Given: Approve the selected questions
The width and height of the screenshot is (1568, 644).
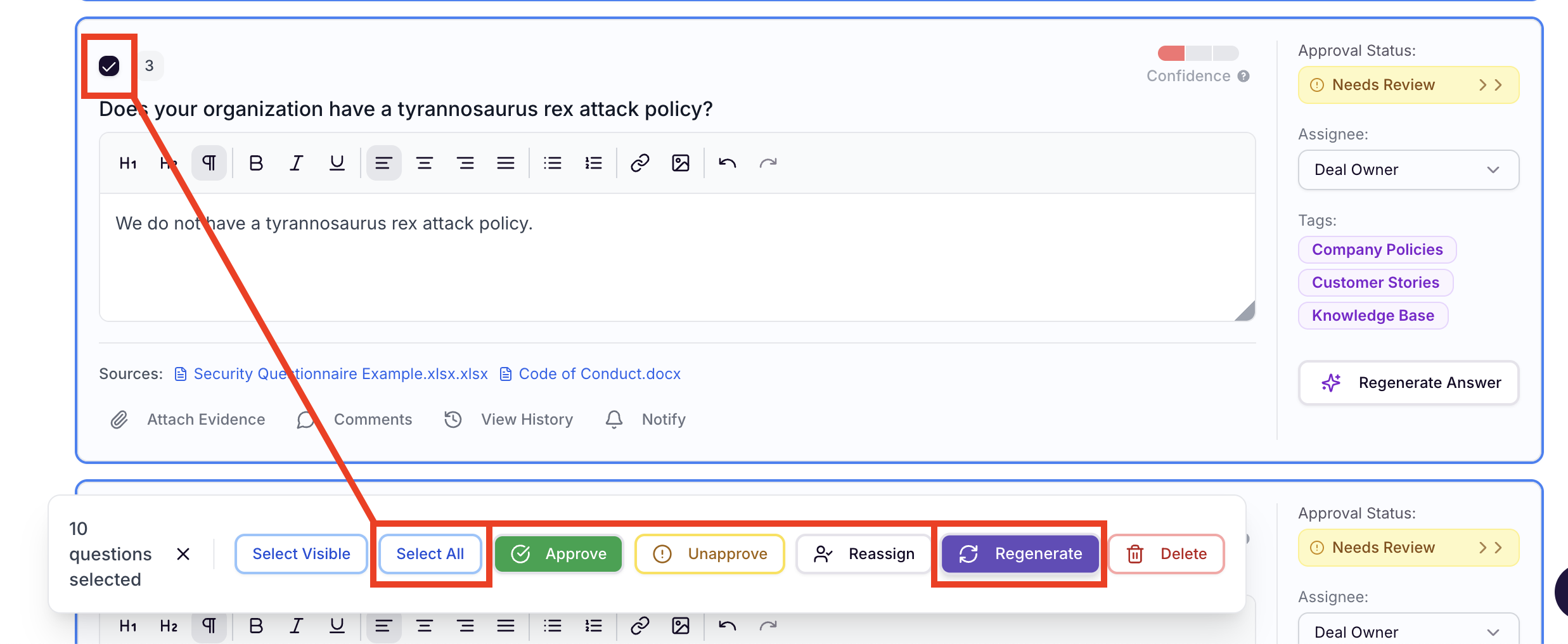Looking at the screenshot, I should [558, 554].
